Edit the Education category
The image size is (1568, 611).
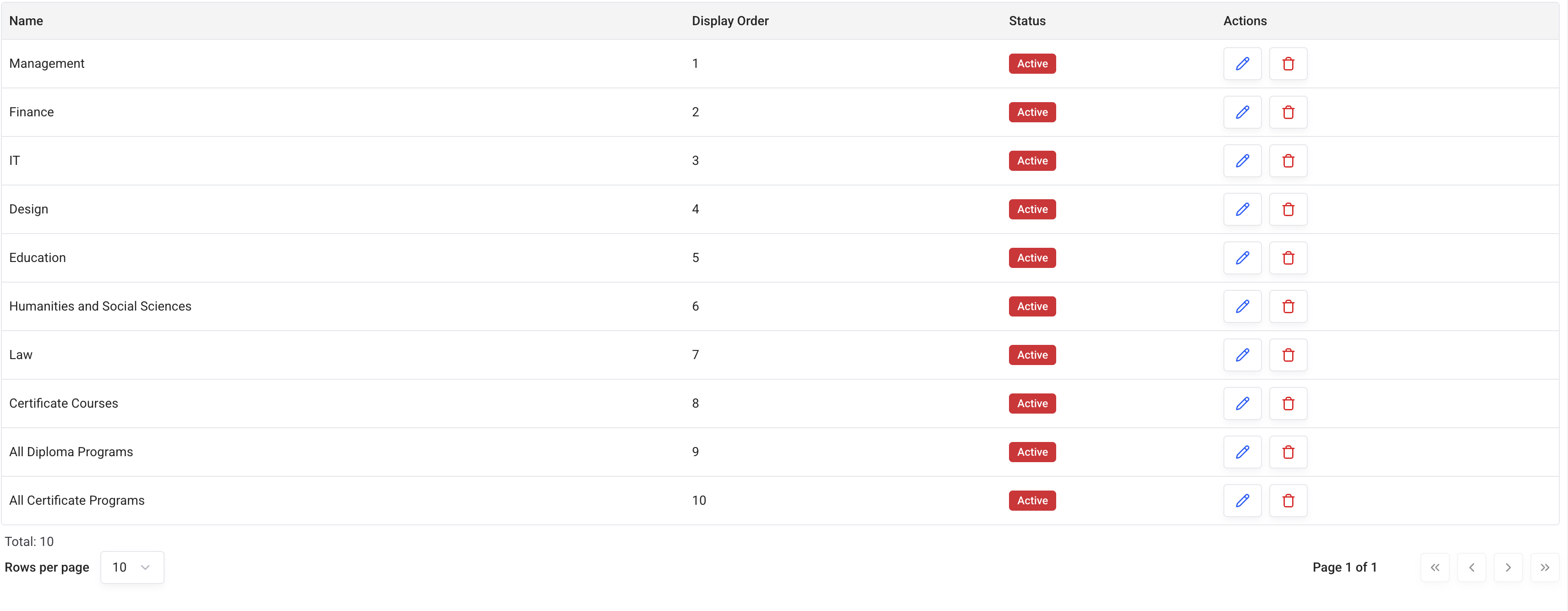coord(1242,258)
